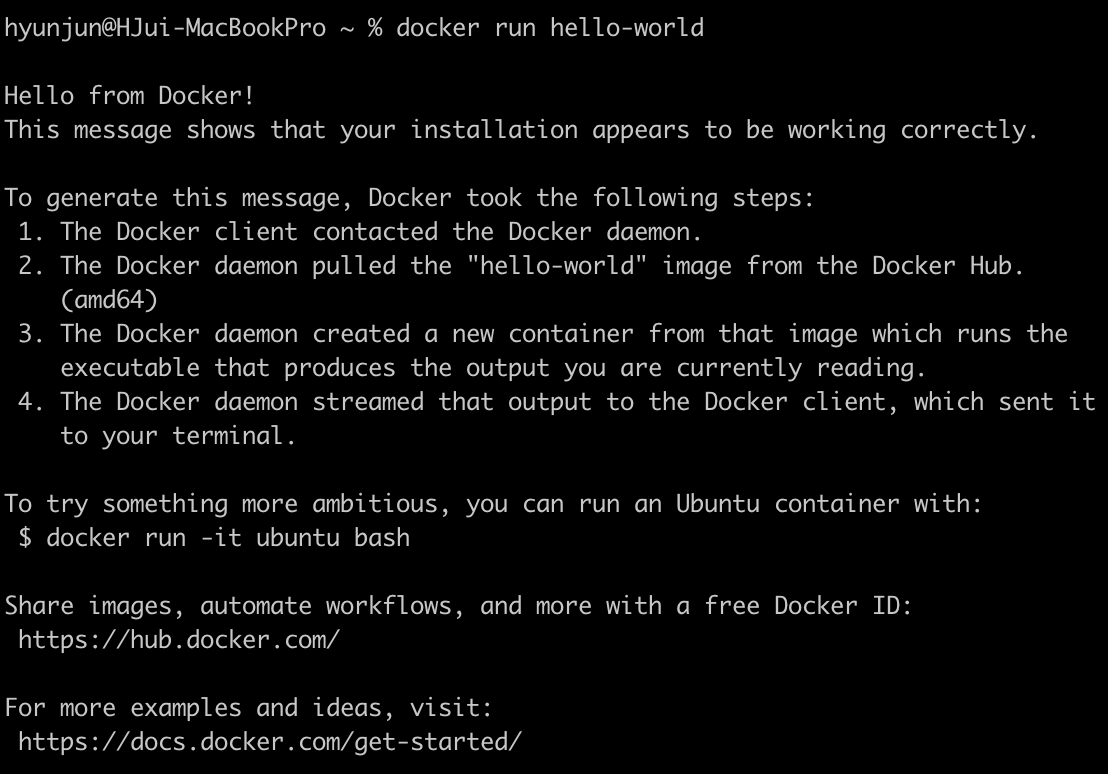Open the https://hub.docker.com/ link
The width and height of the screenshot is (1108, 774).
point(179,640)
